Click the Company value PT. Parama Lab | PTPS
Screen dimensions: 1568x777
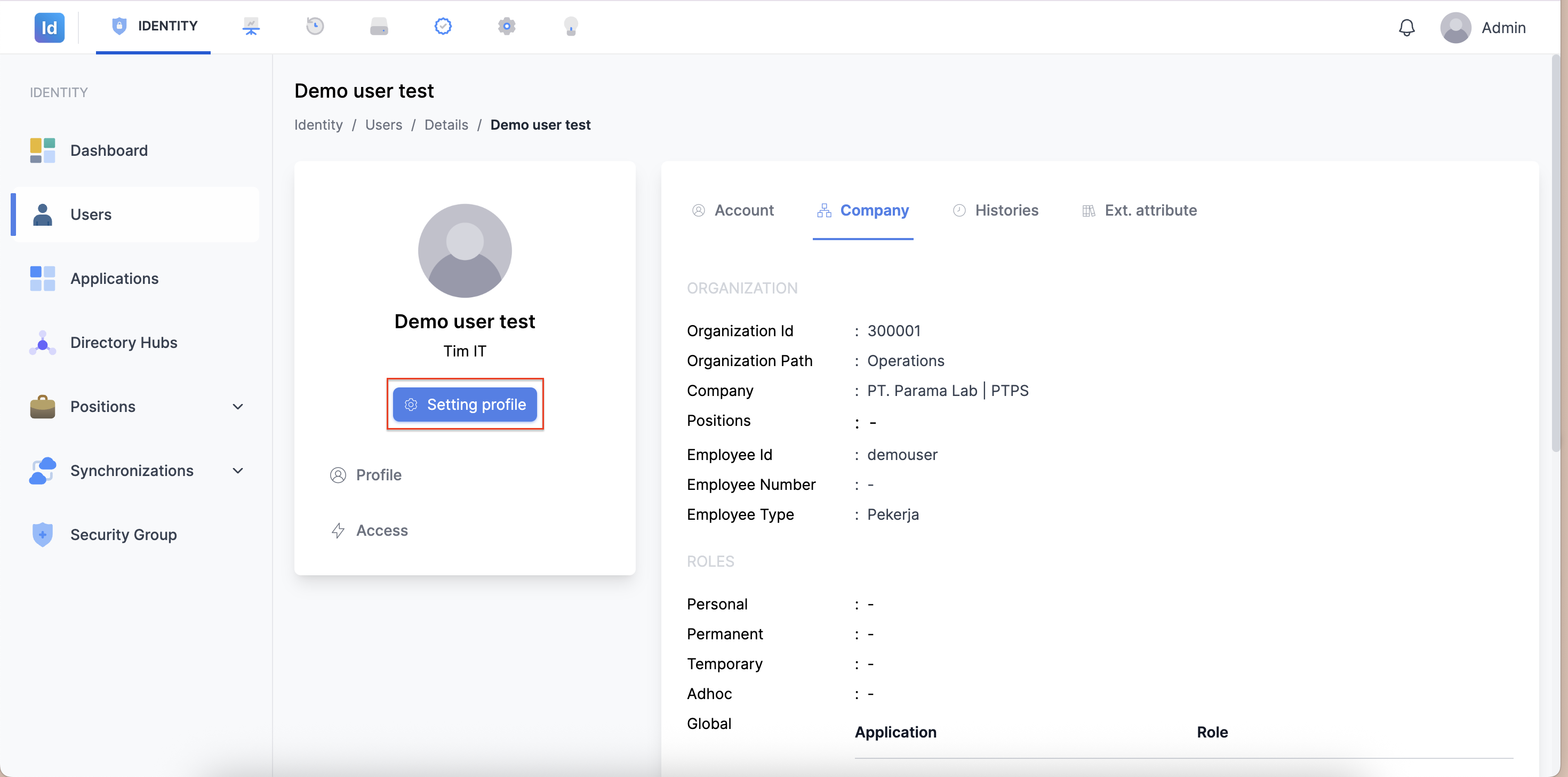[x=948, y=390]
